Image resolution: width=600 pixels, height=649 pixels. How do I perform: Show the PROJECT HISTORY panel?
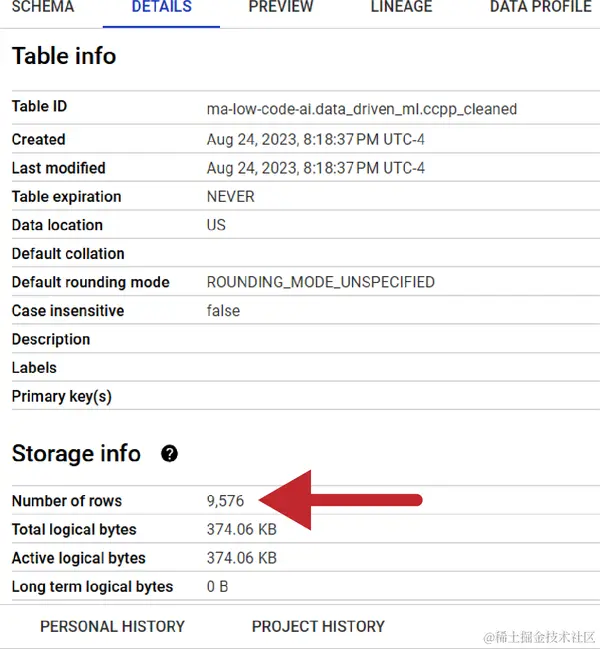pos(318,626)
